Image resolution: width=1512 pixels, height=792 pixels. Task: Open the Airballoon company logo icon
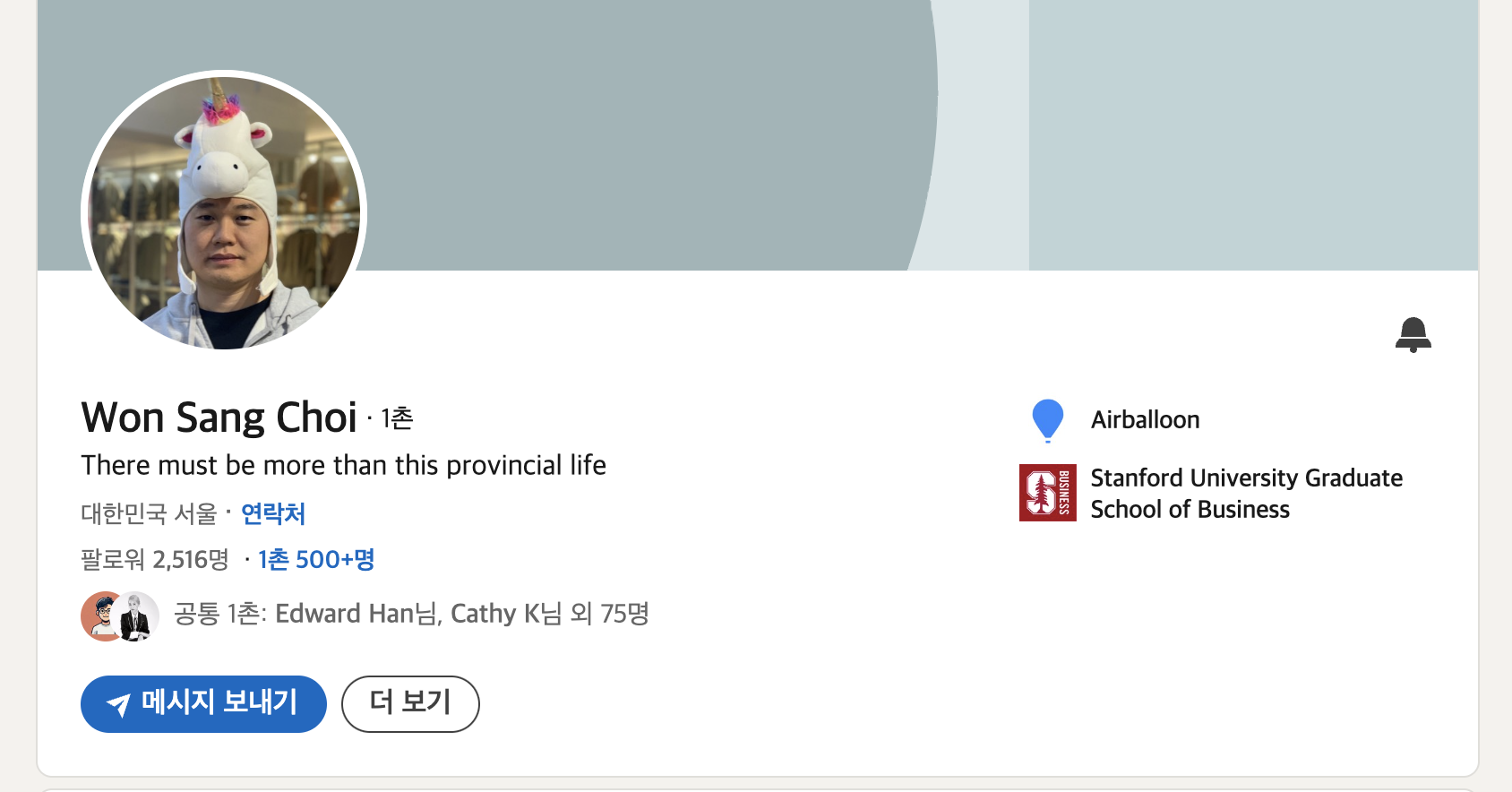[x=1047, y=420]
